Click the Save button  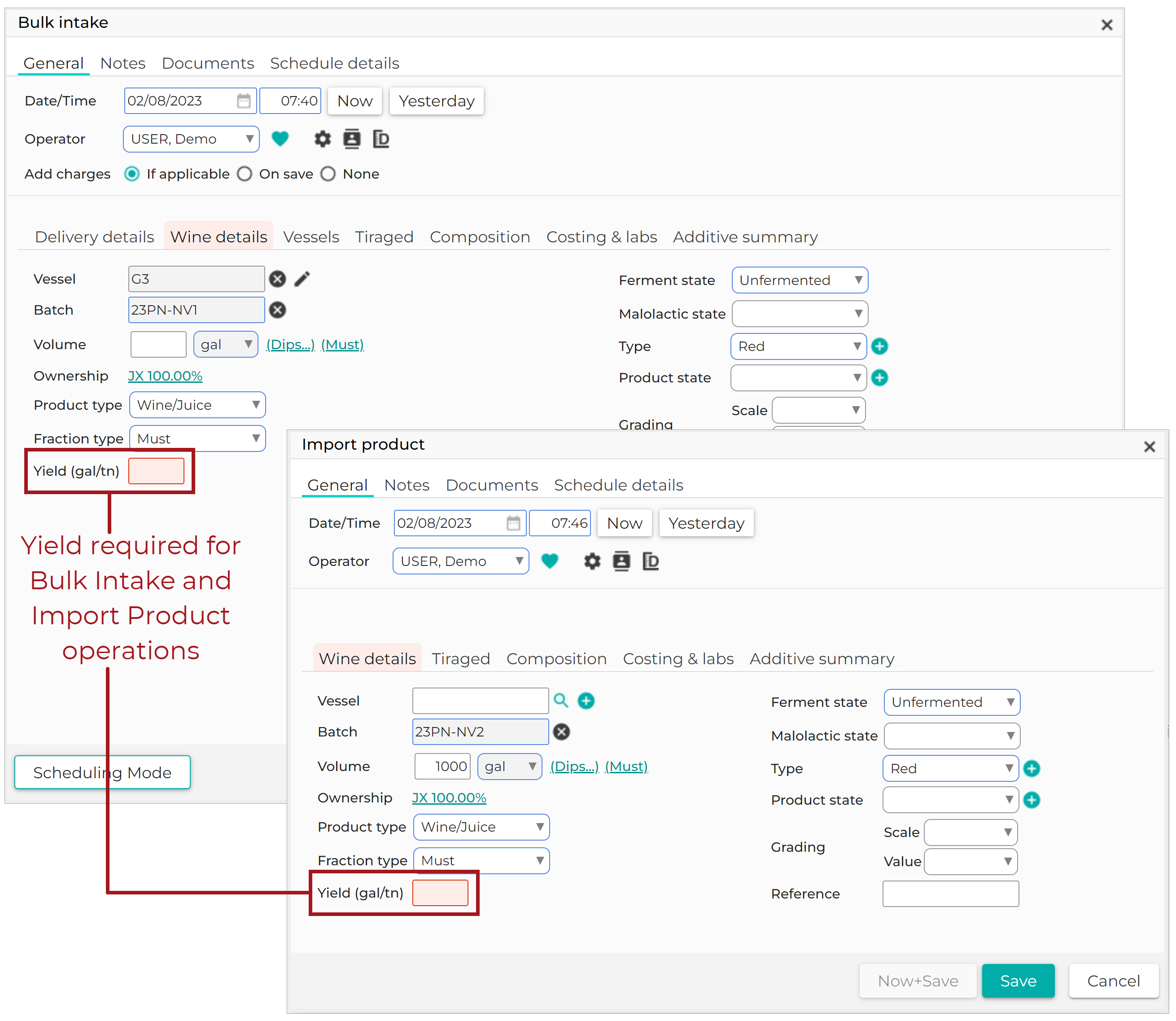click(x=1018, y=981)
